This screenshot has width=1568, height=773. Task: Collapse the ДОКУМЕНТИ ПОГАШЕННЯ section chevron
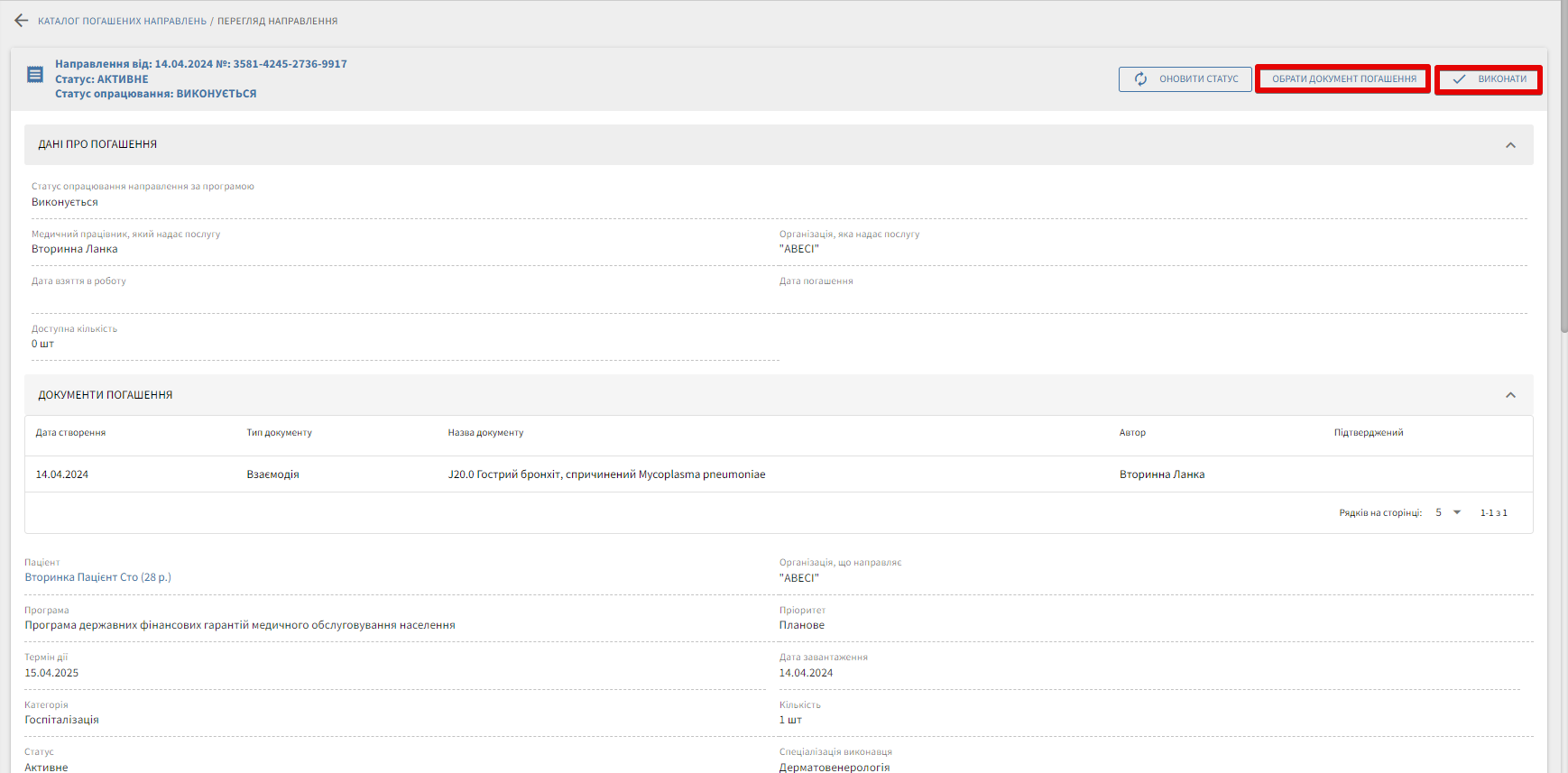1510,395
